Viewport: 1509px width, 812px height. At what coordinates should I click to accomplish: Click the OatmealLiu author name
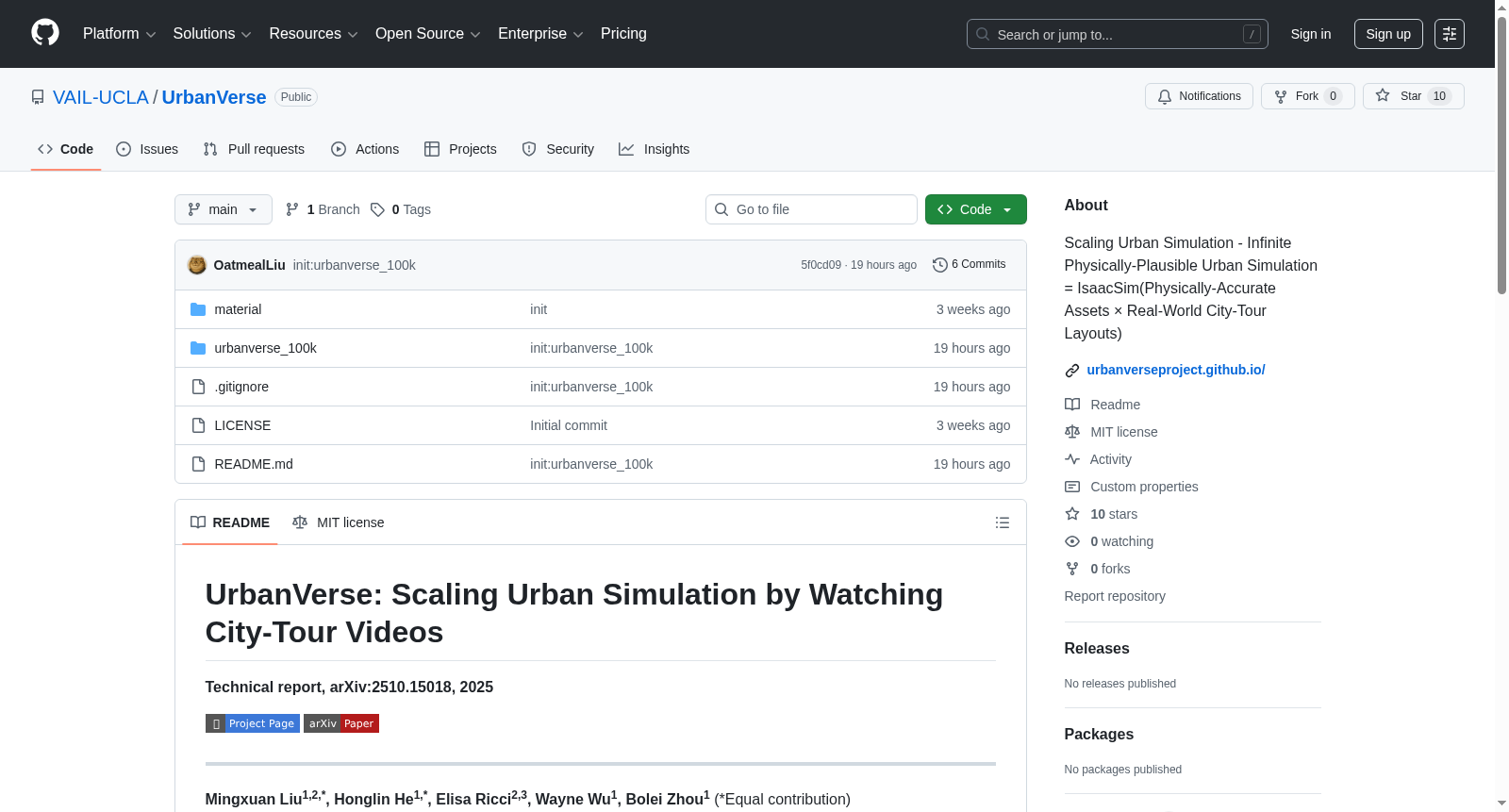(250, 265)
